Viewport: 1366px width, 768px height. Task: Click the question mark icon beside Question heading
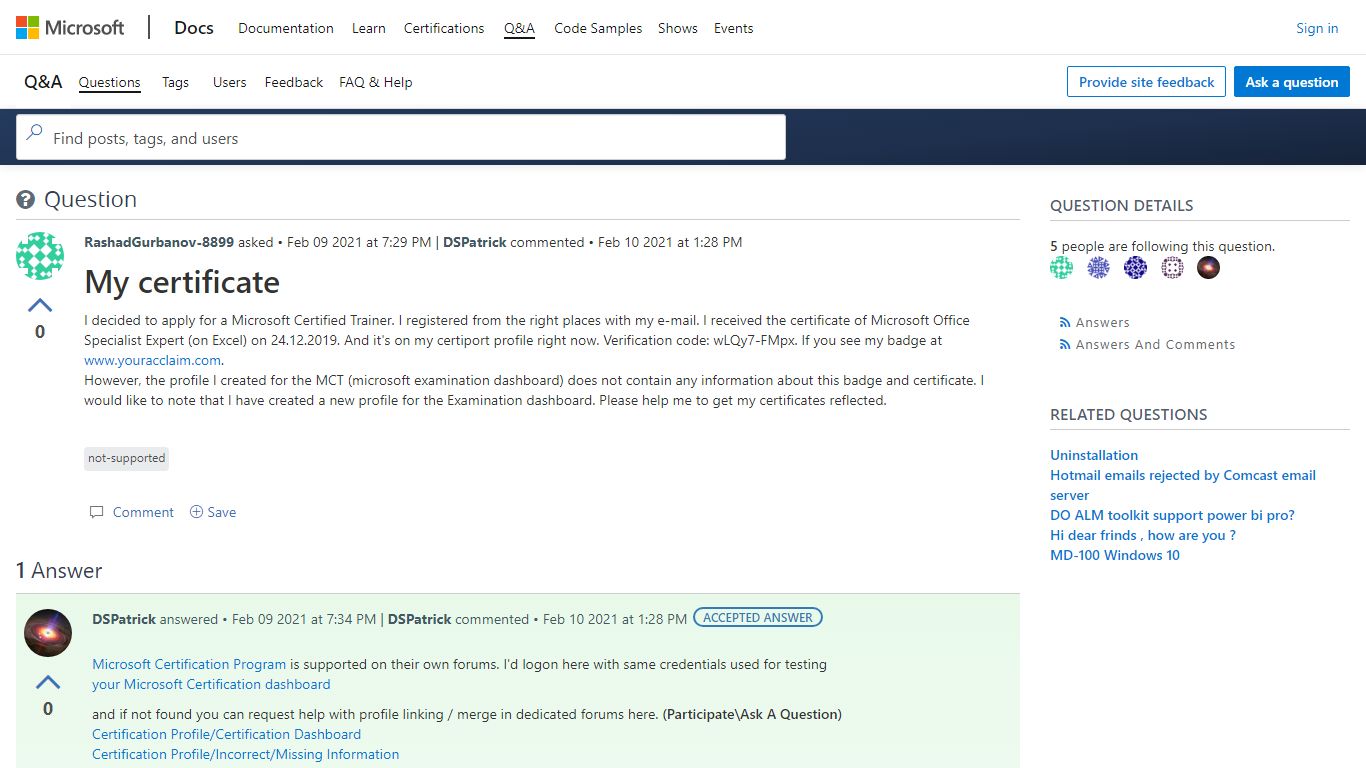26,200
